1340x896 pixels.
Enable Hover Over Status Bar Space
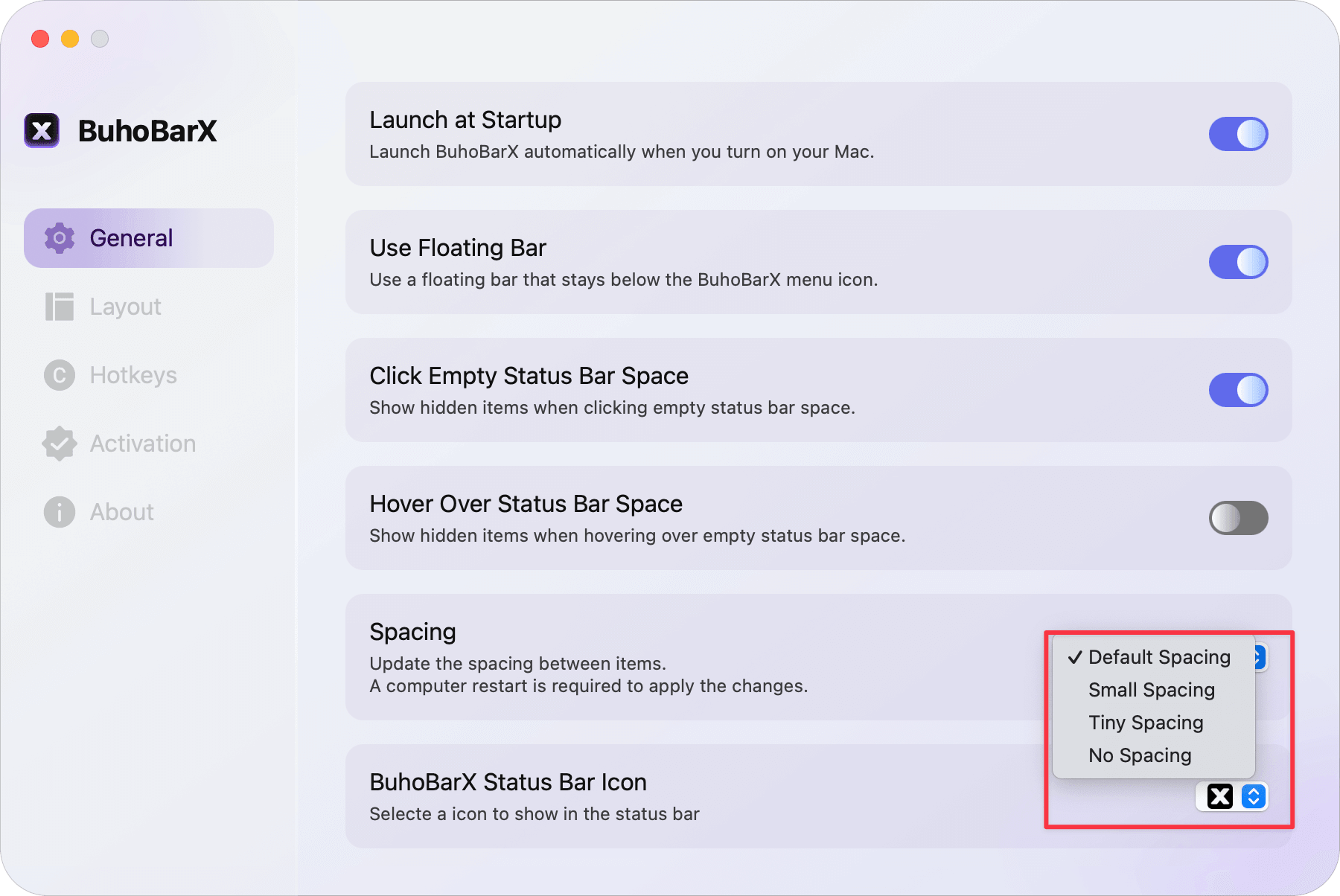1238,518
